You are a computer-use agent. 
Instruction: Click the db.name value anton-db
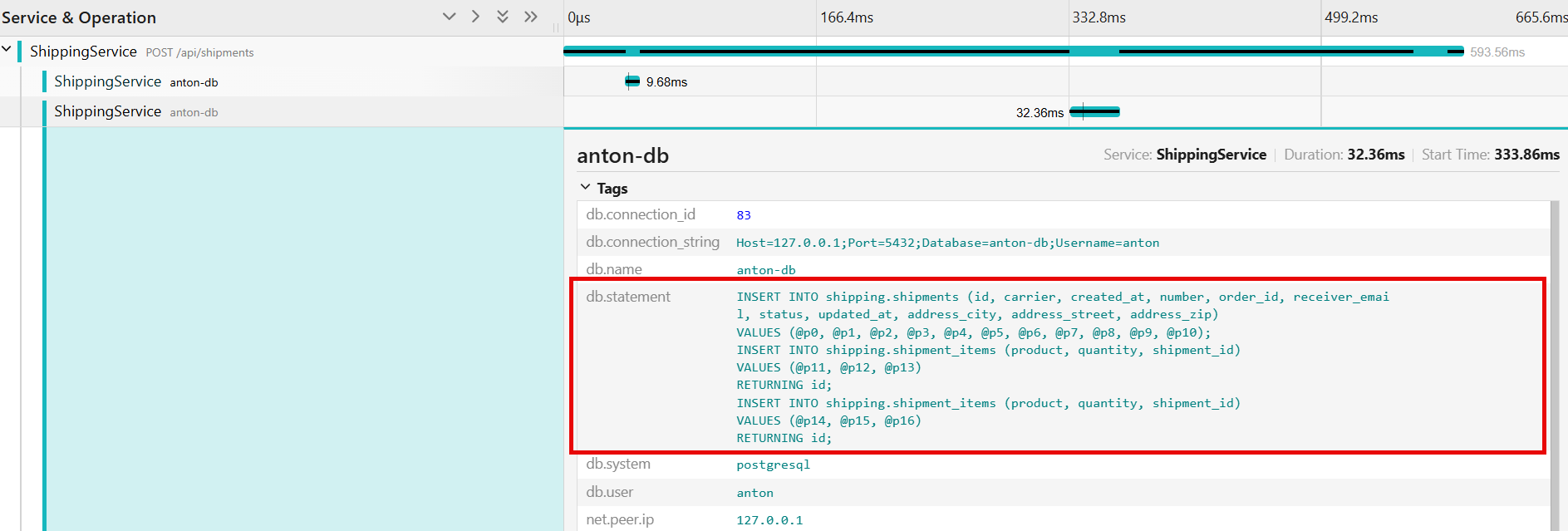click(766, 270)
